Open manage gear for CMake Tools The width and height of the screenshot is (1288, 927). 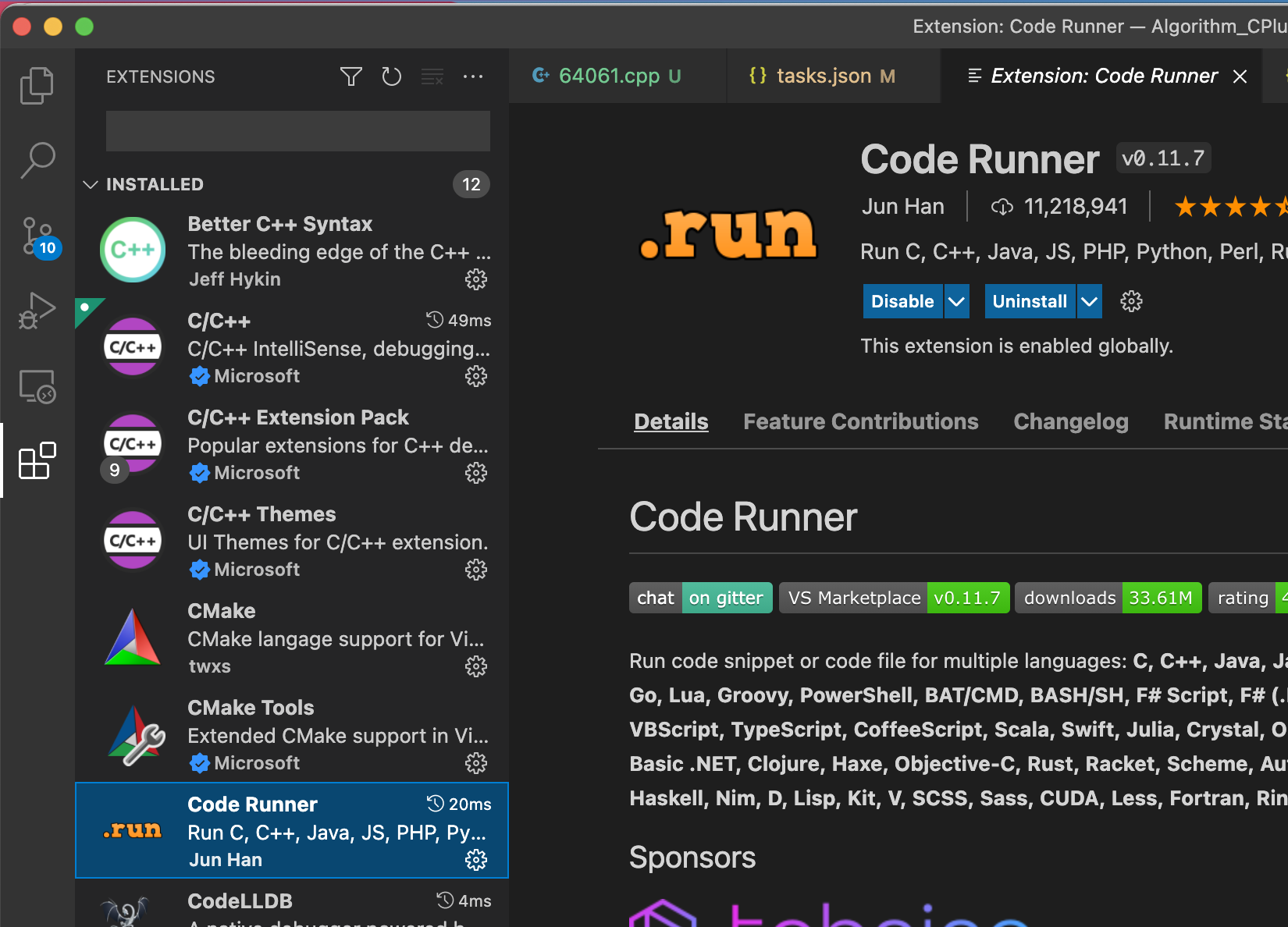[476, 763]
